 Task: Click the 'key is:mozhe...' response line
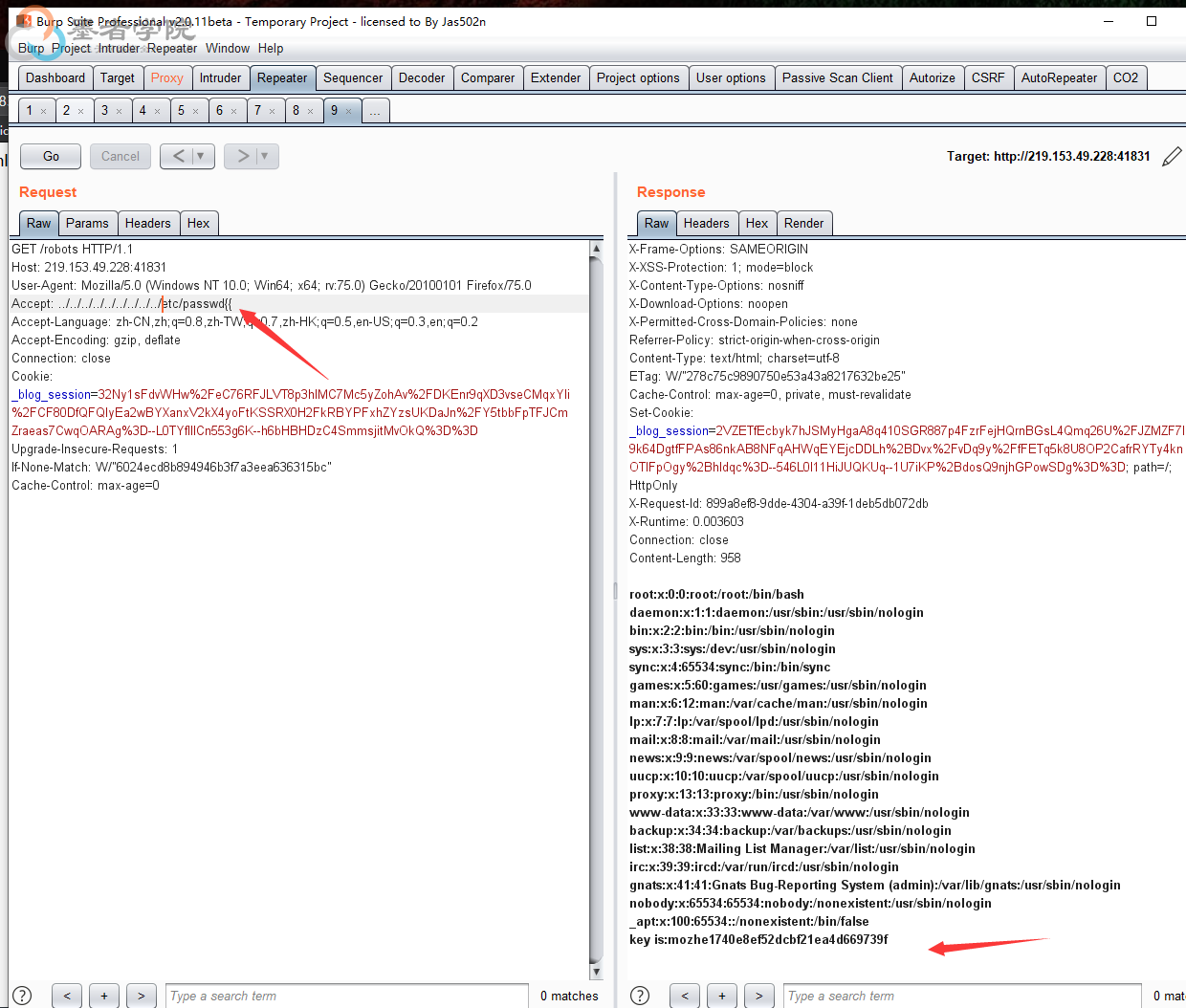point(758,940)
